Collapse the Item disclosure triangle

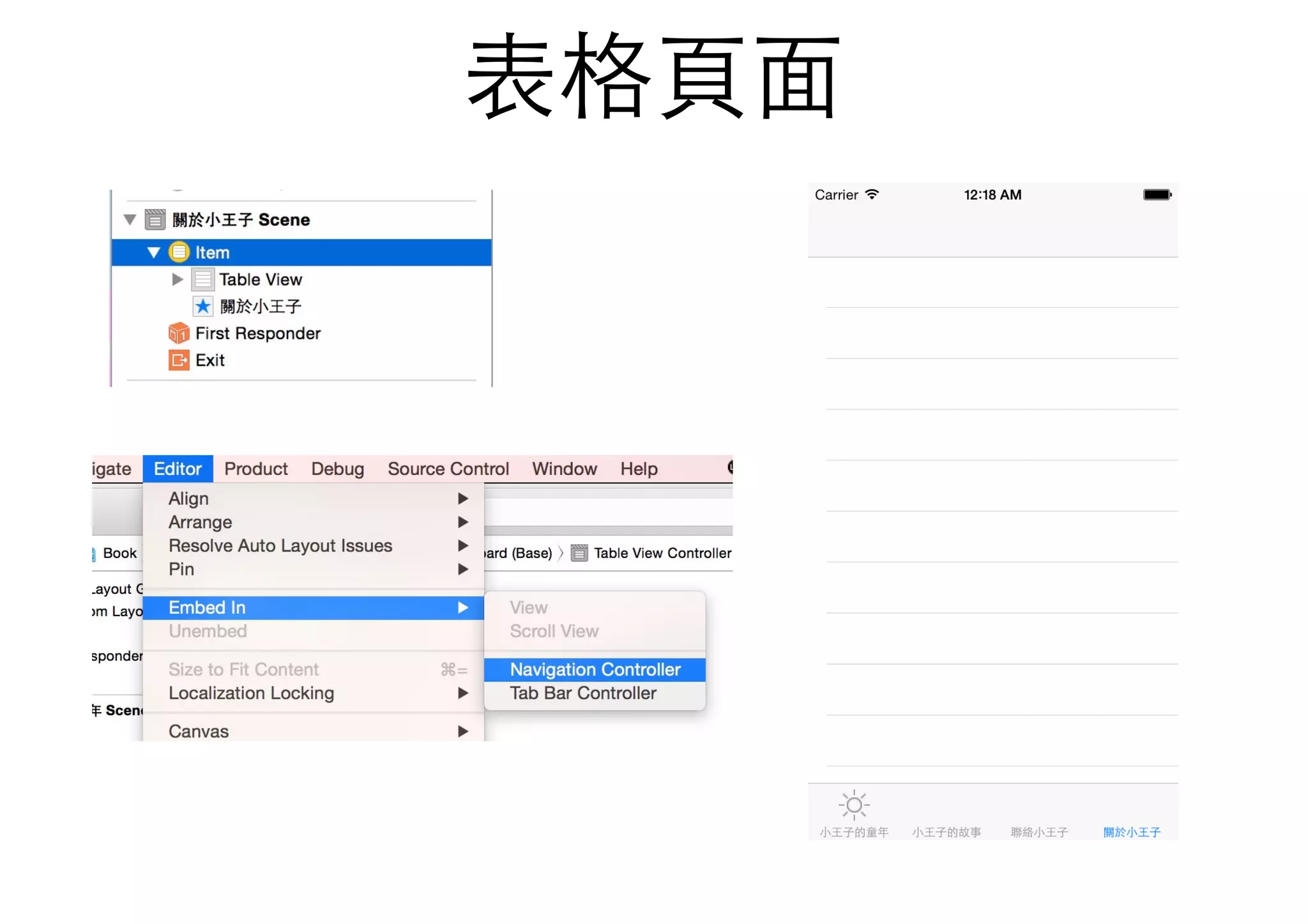(x=153, y=252)
